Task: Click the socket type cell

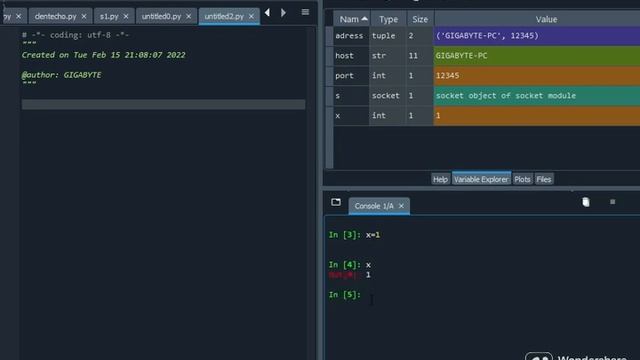Action: 388,96
